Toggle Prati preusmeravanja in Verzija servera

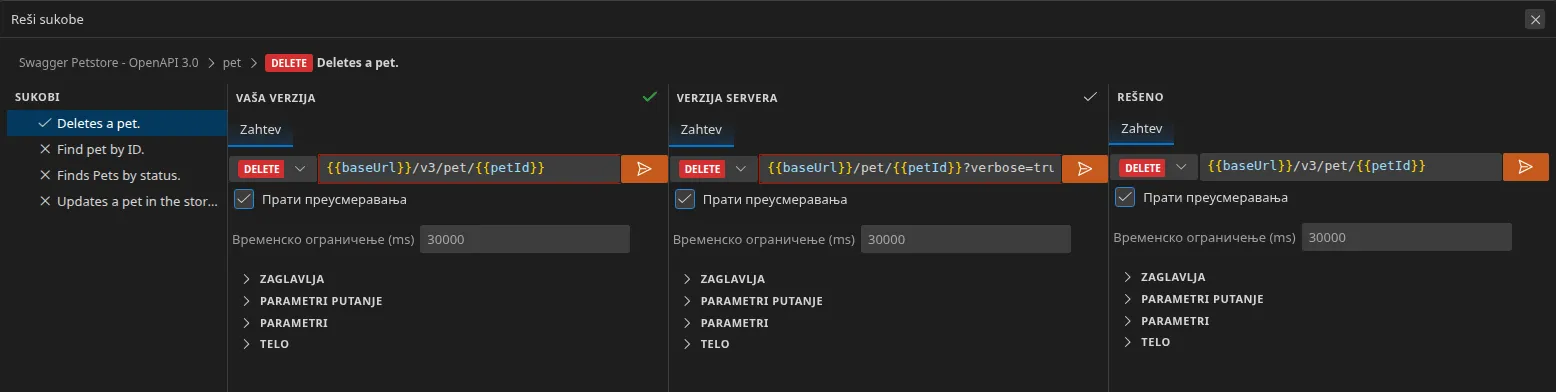[x=685, y=199]
